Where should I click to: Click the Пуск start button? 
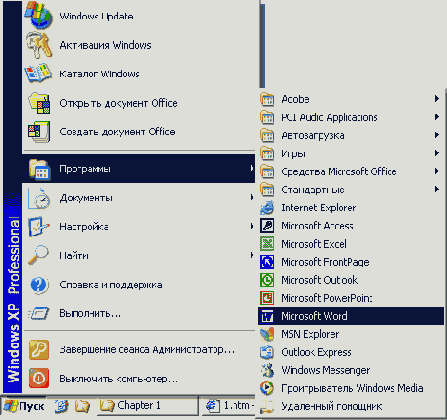tap(23, 406)
